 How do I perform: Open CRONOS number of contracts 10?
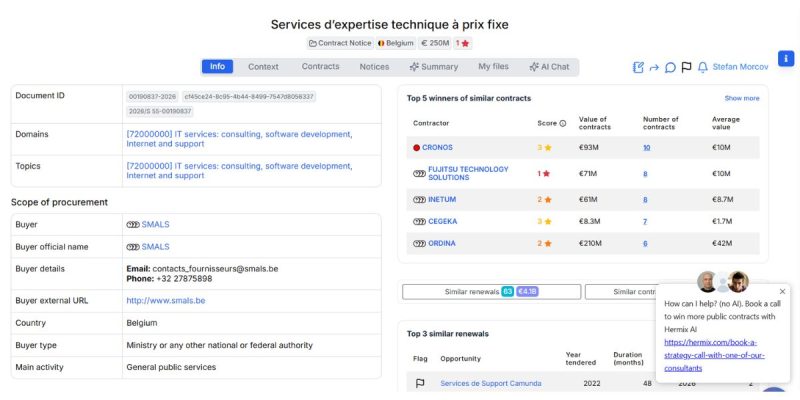(x=646, y=148)
